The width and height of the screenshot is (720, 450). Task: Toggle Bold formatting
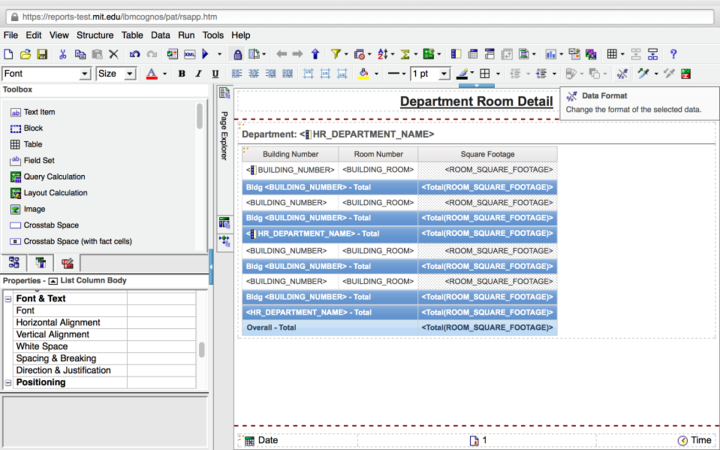tap(182, 74)
